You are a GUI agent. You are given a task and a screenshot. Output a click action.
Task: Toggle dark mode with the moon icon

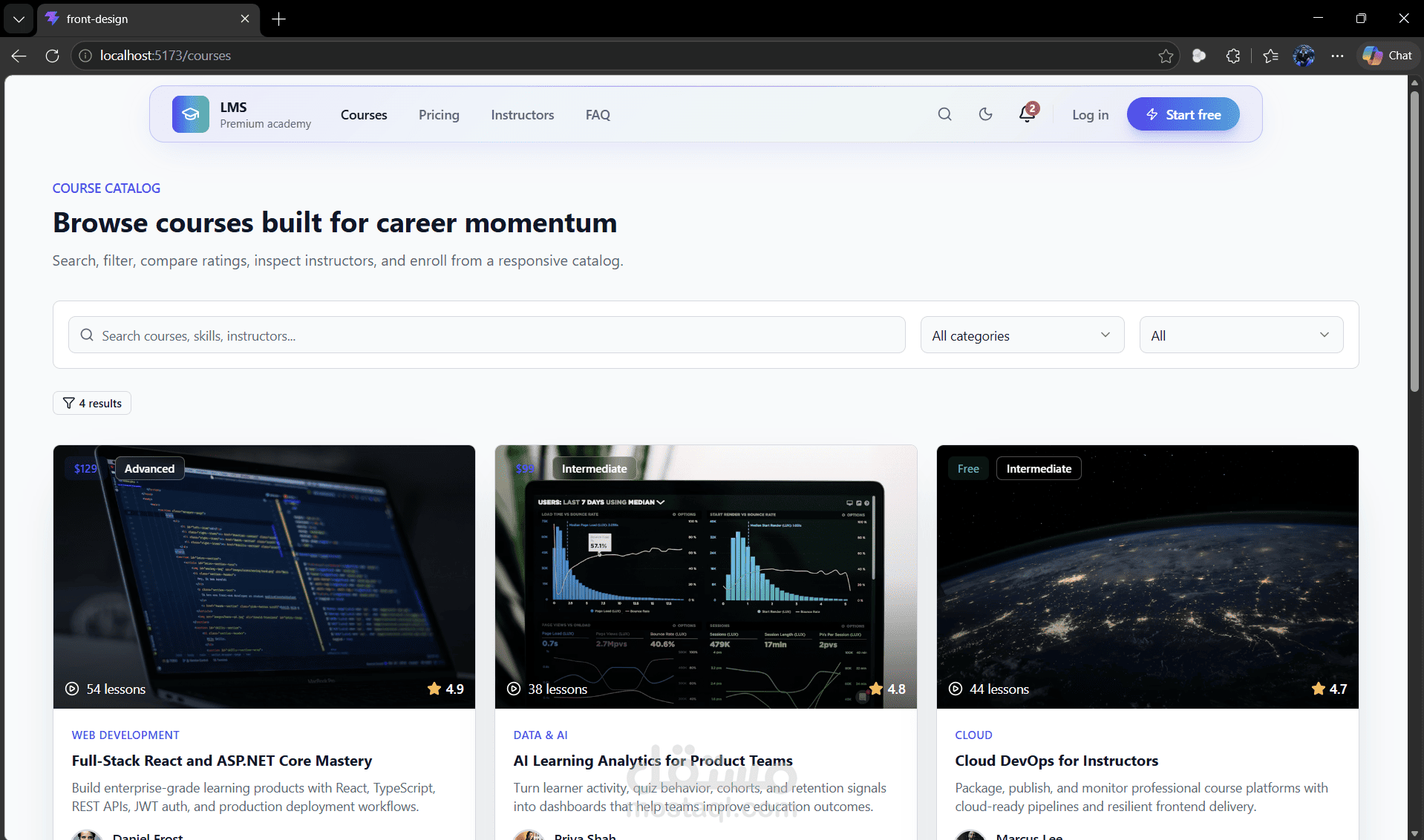[x=985, y=114]
